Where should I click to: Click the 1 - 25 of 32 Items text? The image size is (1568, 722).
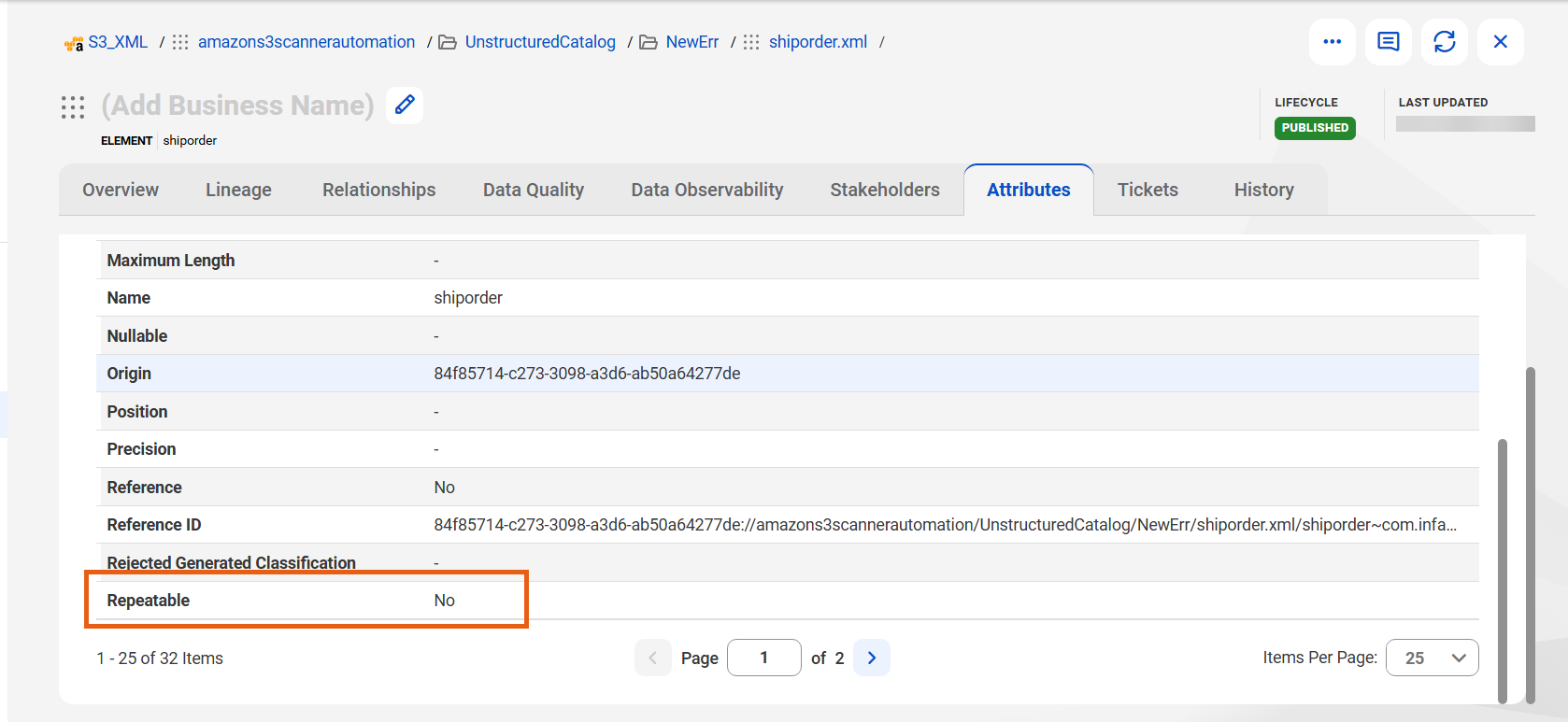pyautogui.click(x=160, y=658)
